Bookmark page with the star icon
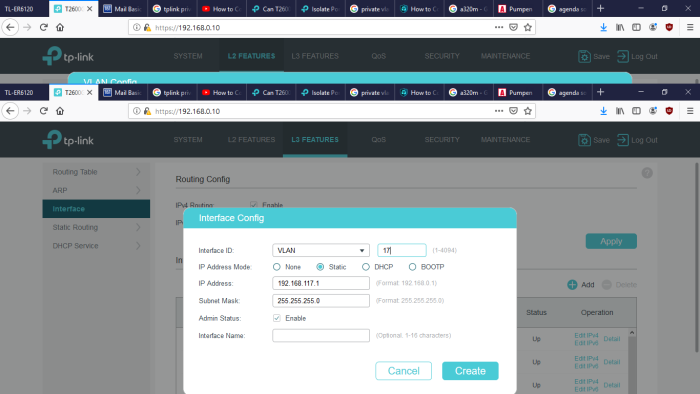This screenshot has height=394, width=700. (x=528, y=111)
